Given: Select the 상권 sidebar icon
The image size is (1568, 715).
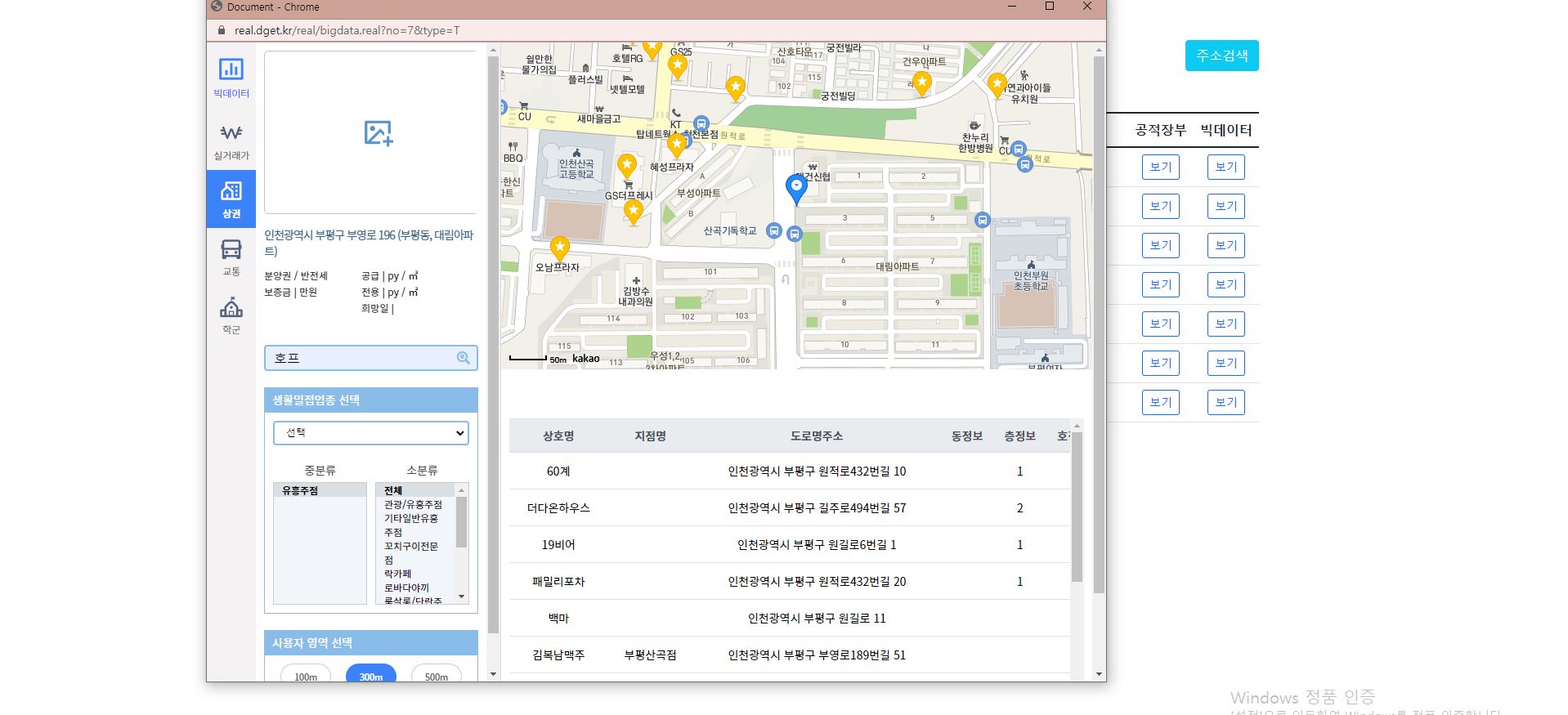Looking at the screenshot, I should (231, 199).
